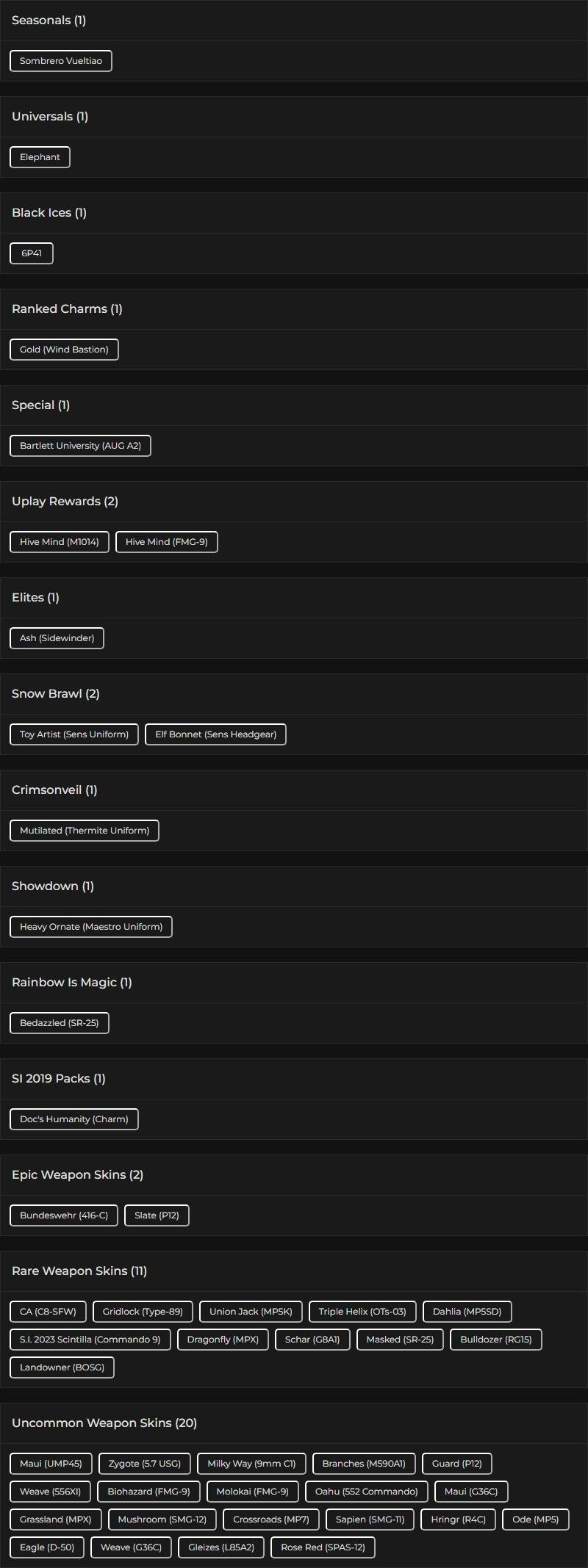This screenshot has width=588, height=1568.
Task: Click the Bedazzled (SR-25) tag
Action: coord(59,1023)
